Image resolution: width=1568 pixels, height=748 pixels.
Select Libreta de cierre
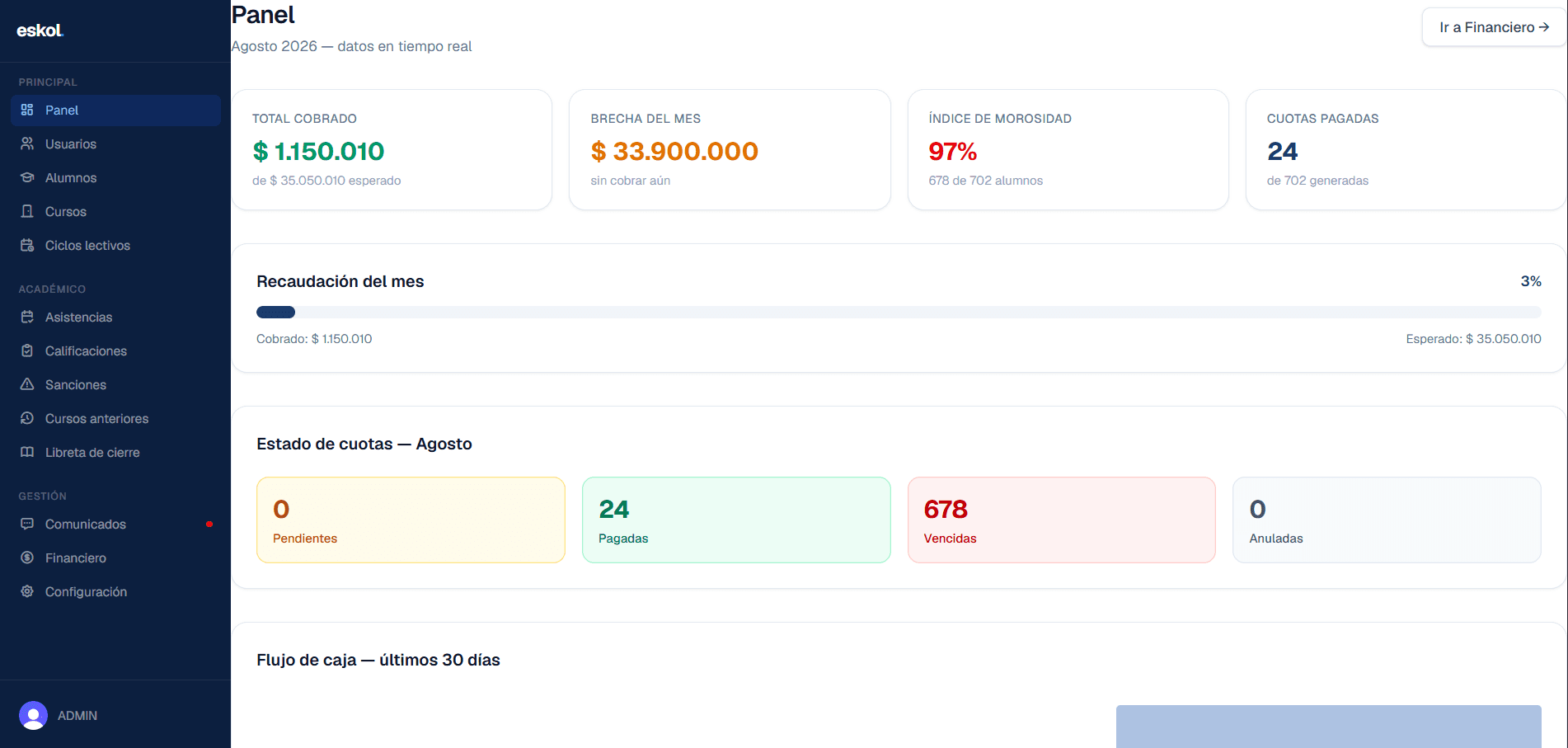[115, 453]
